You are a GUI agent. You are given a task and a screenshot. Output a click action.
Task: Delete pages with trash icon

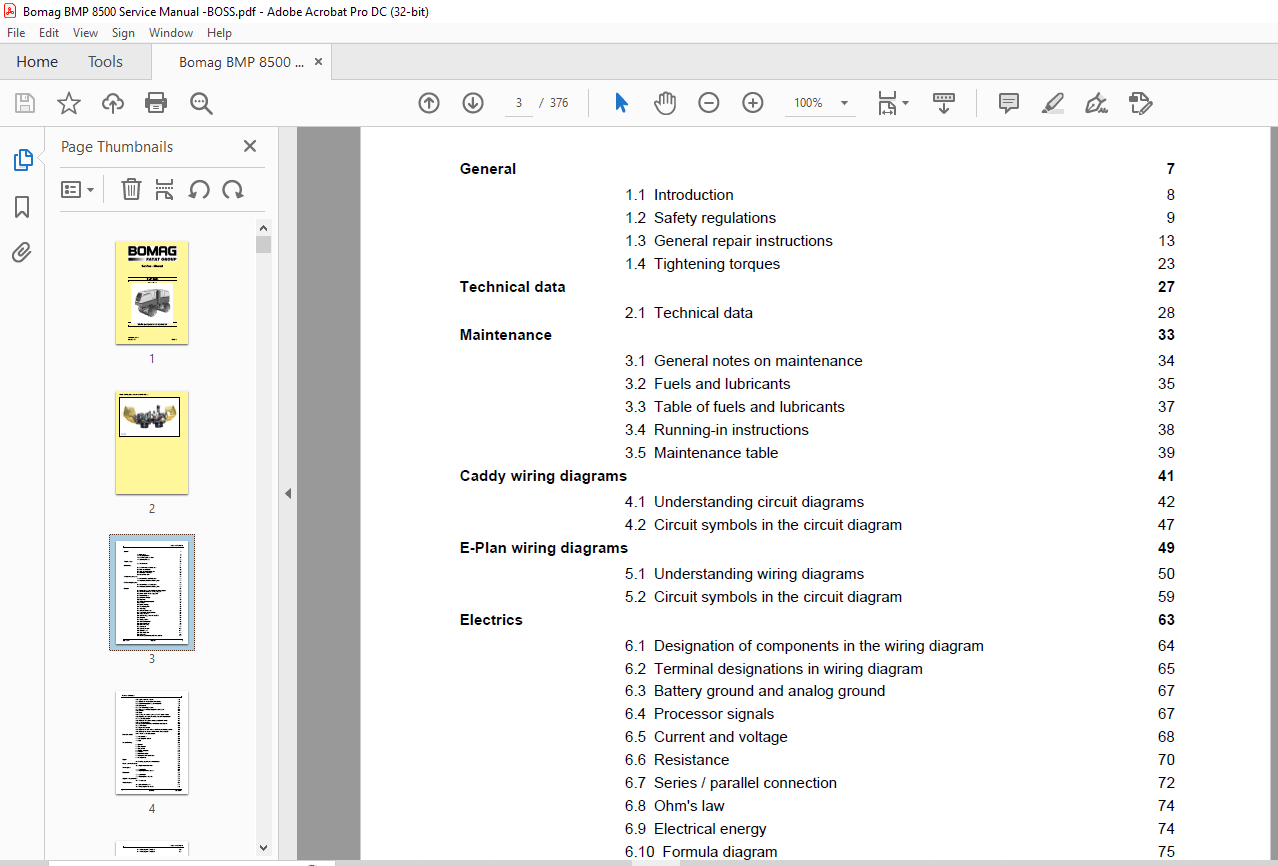(x=131, y=189)
